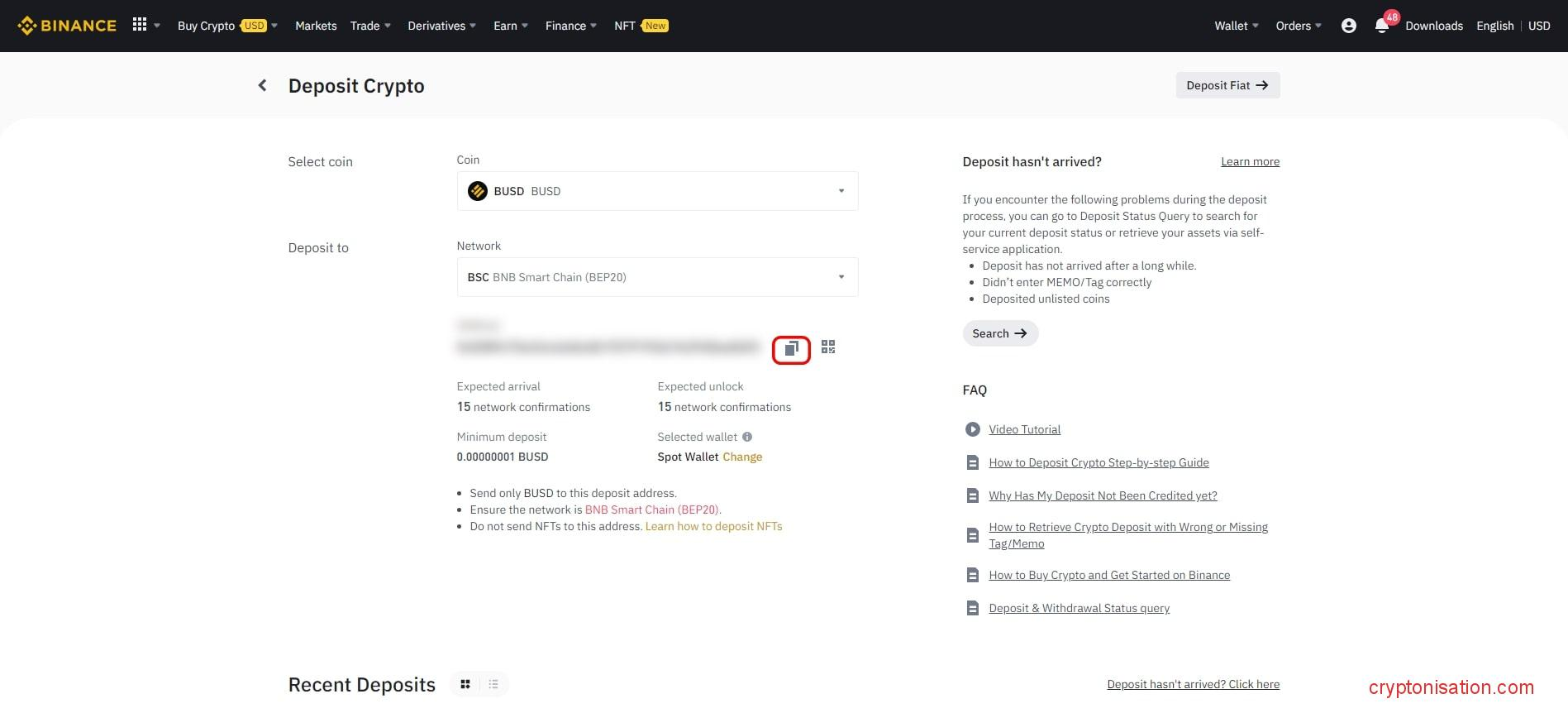Click the play icon next to Video Tutorial

972,429
